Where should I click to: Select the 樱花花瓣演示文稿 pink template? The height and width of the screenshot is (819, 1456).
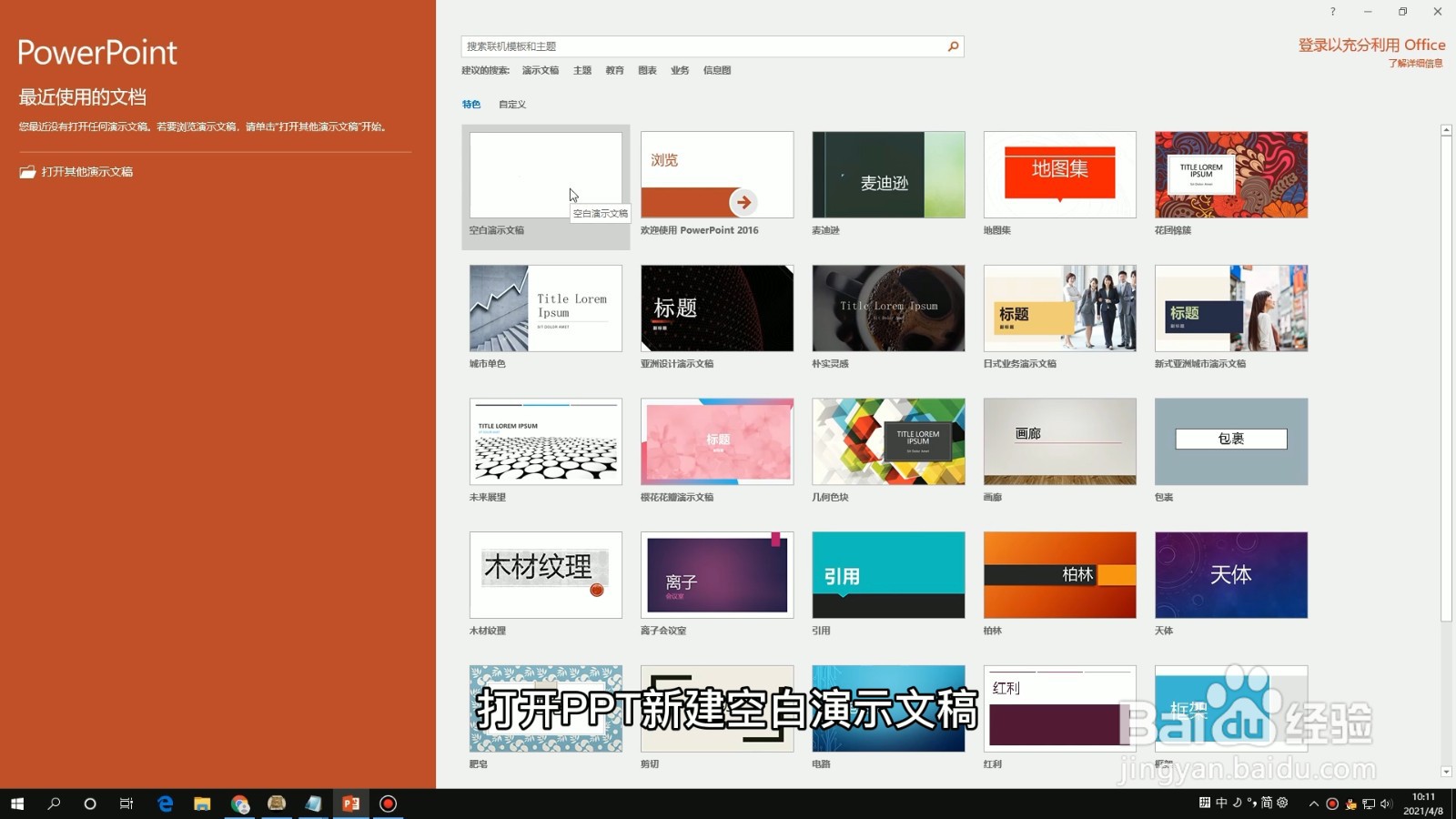coord(717,441)
